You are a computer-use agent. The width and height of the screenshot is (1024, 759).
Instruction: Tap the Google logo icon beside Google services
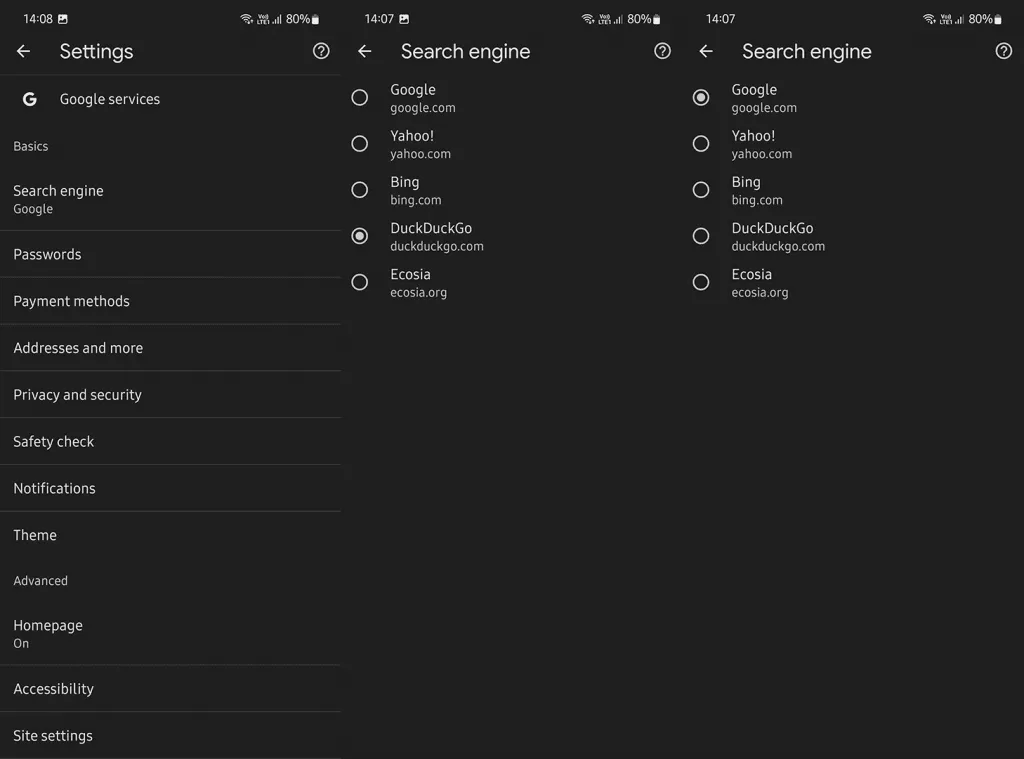pos(29,99)
